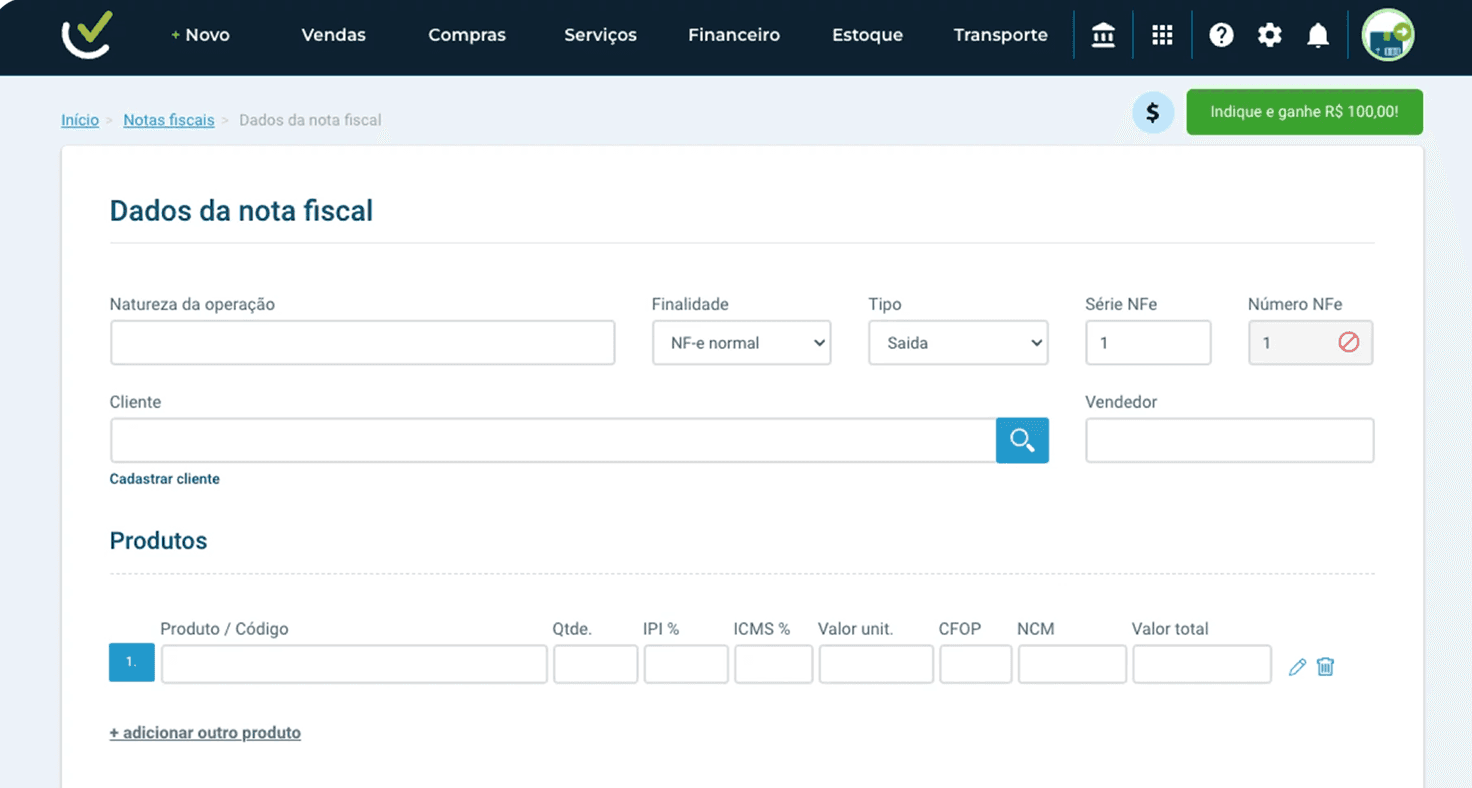
Task: Focus the Natureza da operação field
Action: tap(362, 343)
